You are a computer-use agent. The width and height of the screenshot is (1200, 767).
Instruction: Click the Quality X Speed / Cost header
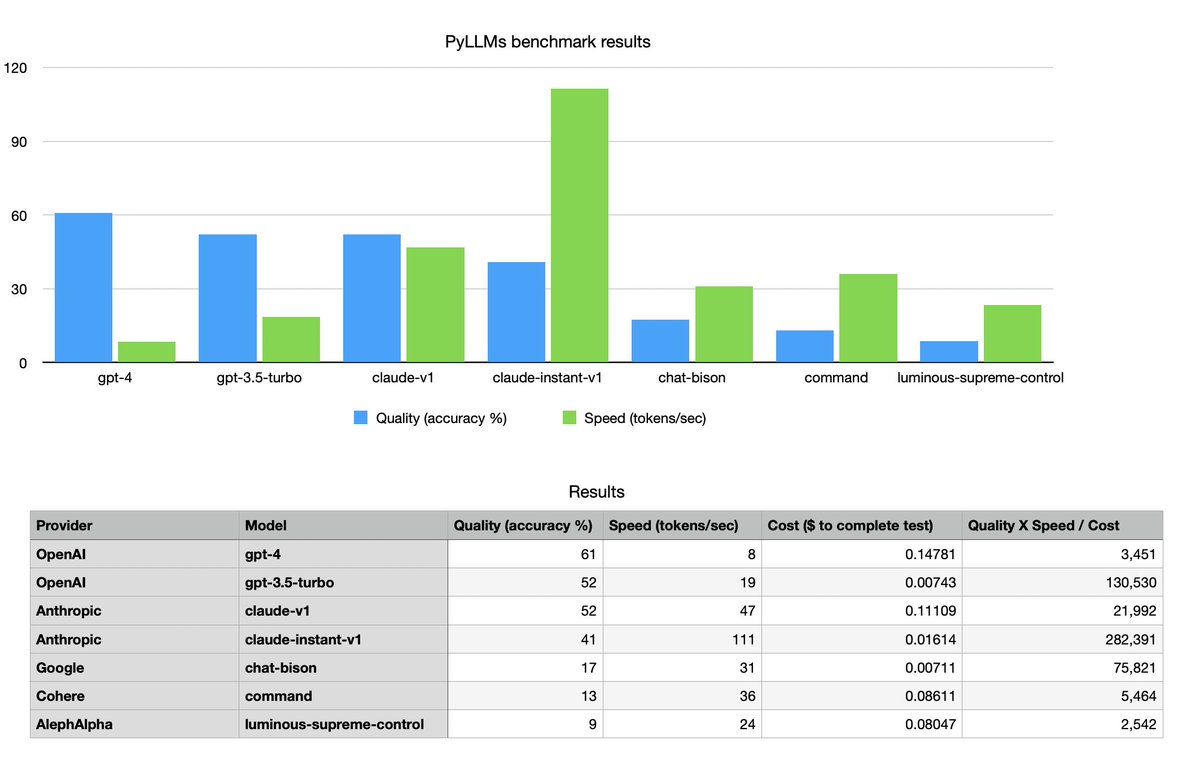[x=1048, y=525]
